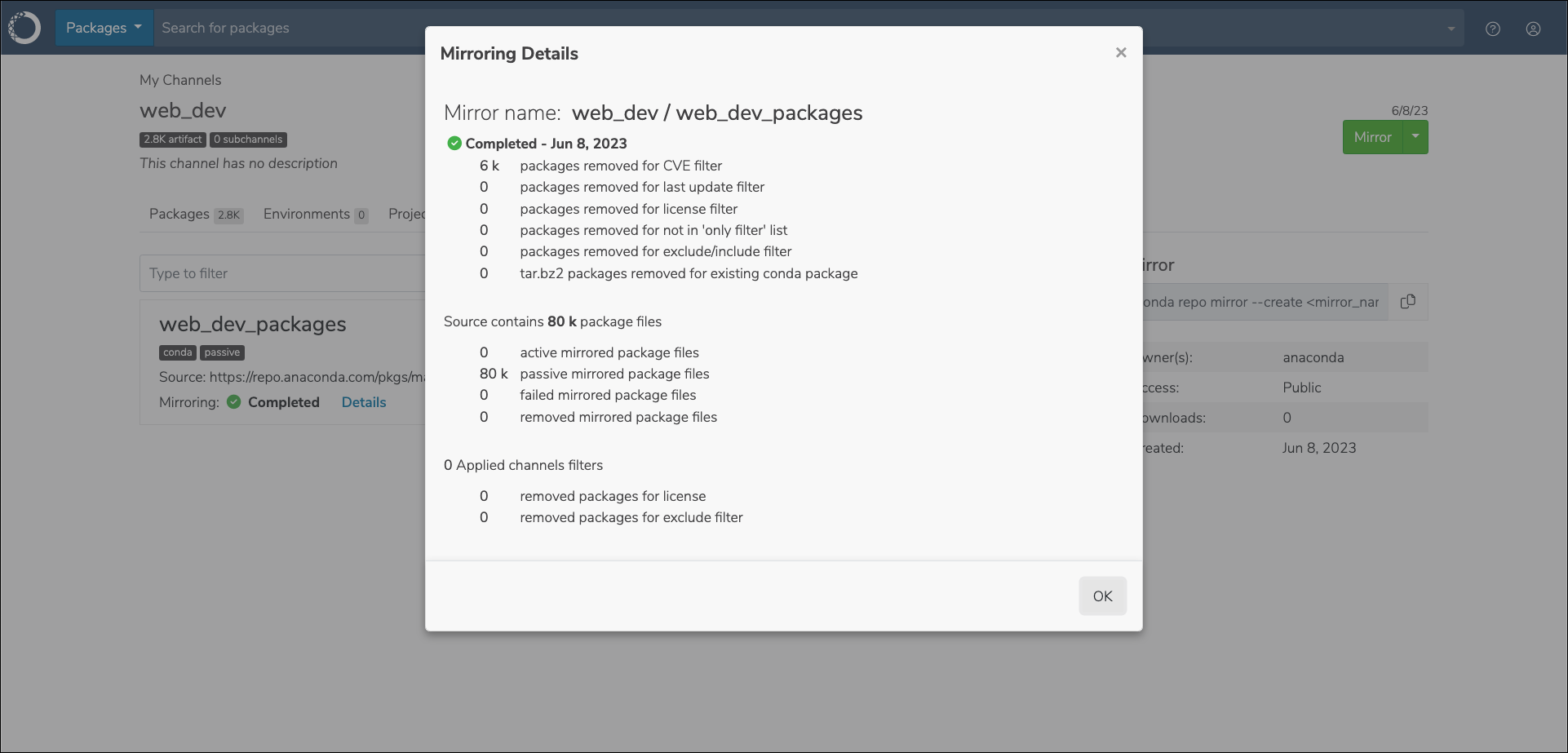The image size is (1568, 753).
Task: Copy the conda repo mirror command
Action: pos(1408,302)
